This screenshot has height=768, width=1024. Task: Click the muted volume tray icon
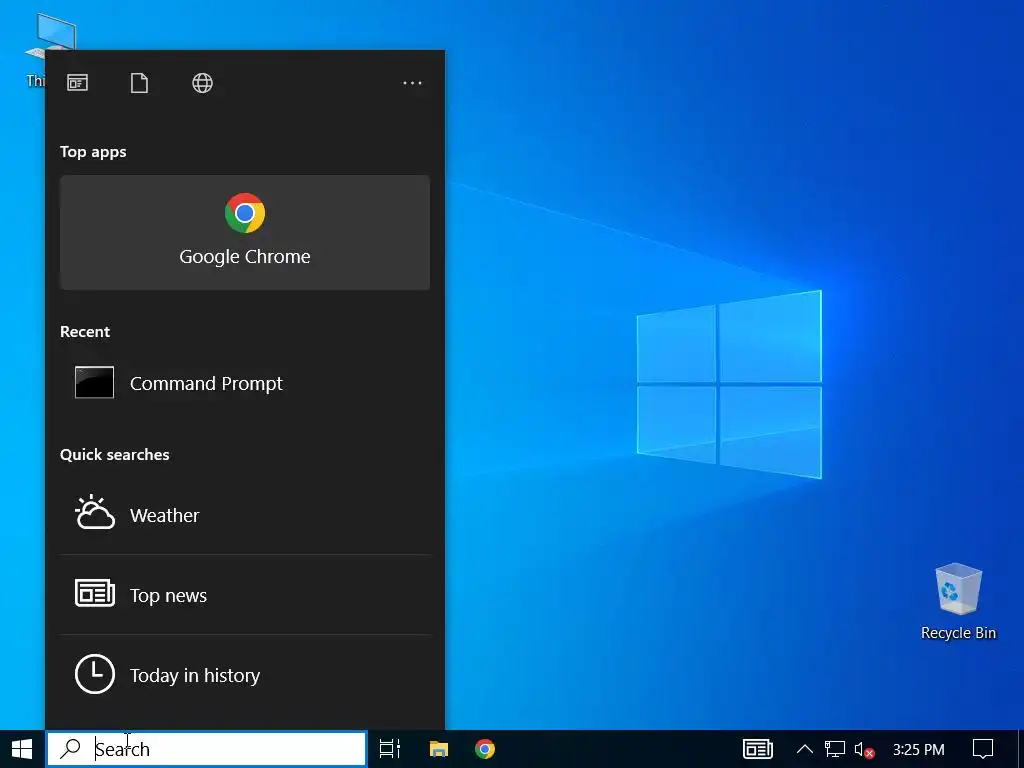[x=864, y=750]
